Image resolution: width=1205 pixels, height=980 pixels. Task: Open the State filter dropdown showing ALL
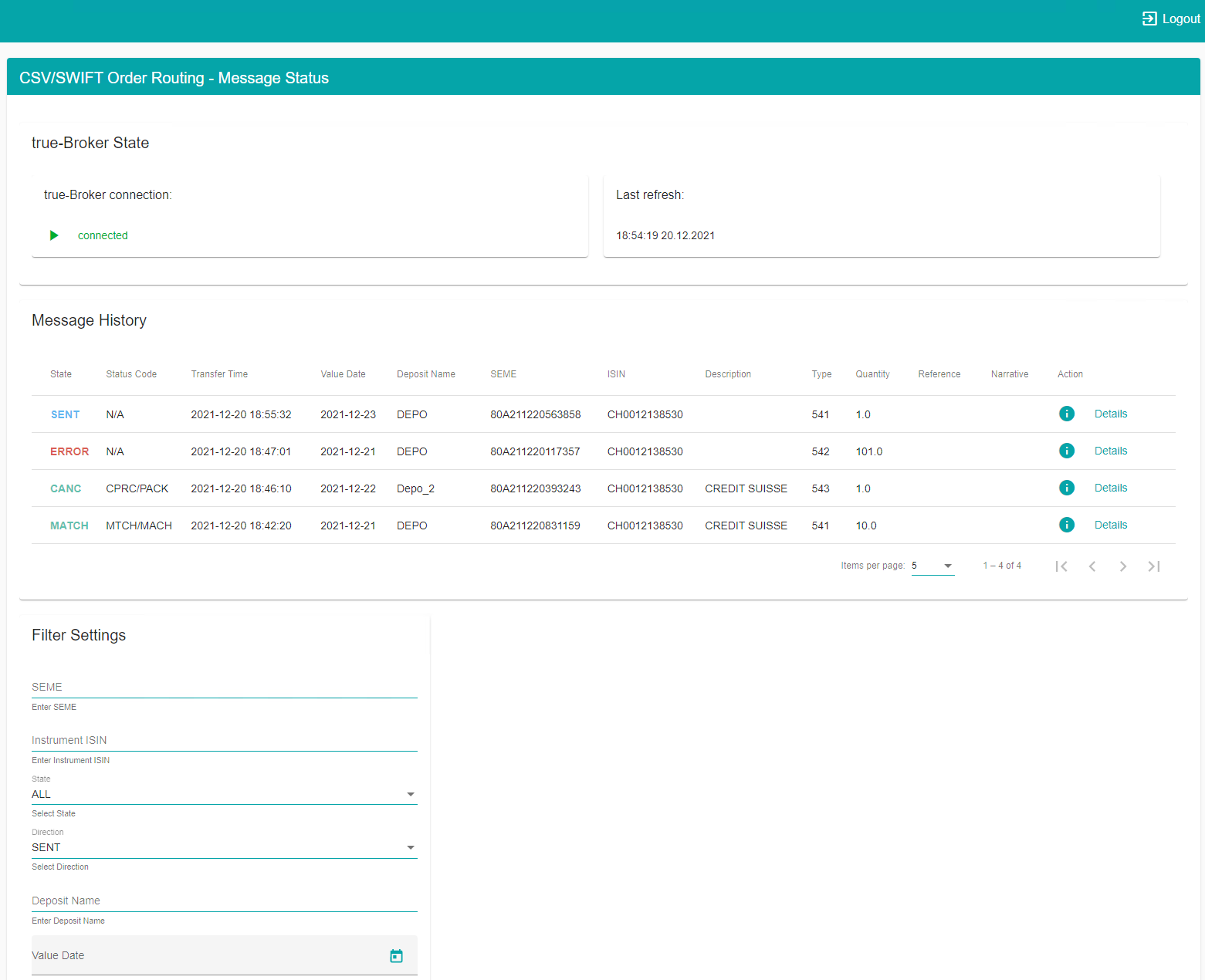coord(224,794)
